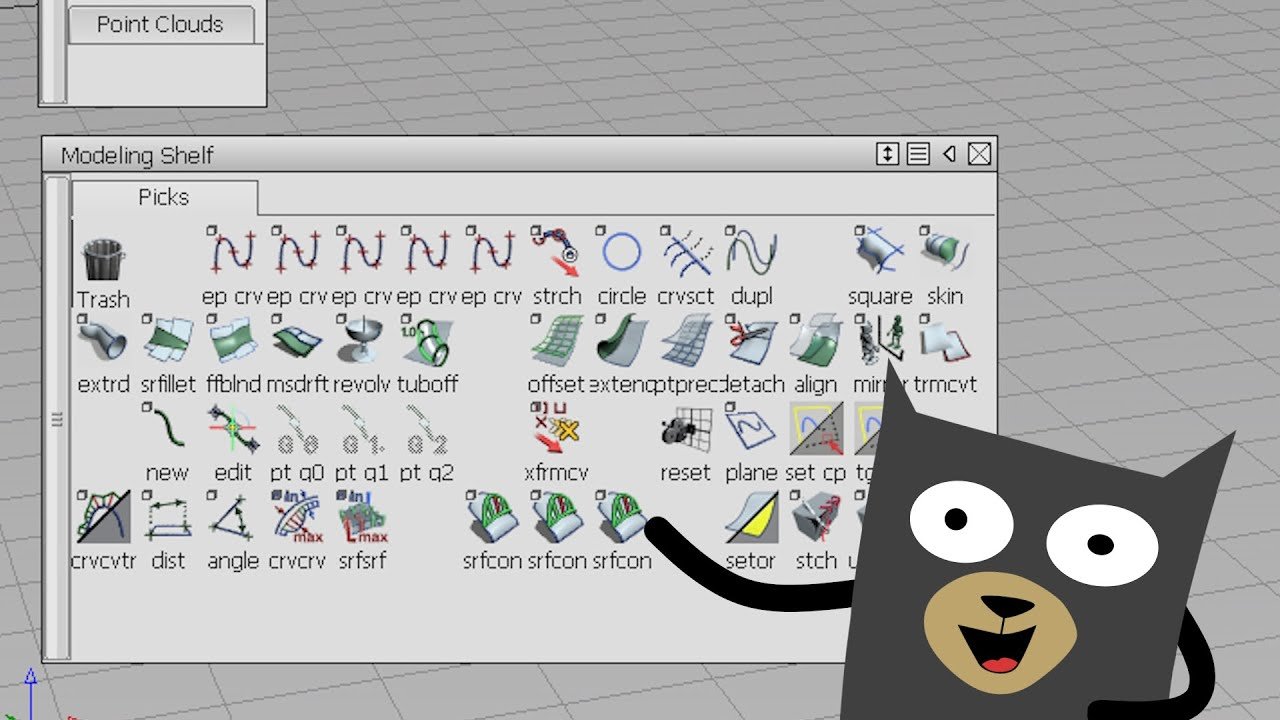Select the circle primitive tool
This screenshot has height=720, width=1280.
coord(621,252)
